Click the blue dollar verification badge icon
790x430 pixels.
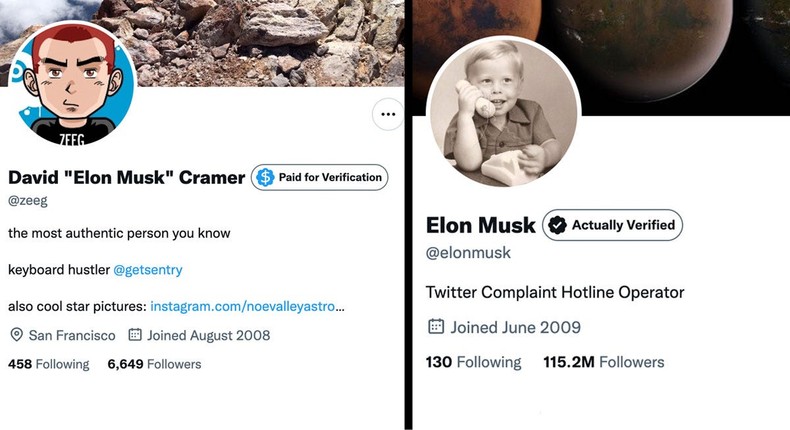[x=265, y=178]
